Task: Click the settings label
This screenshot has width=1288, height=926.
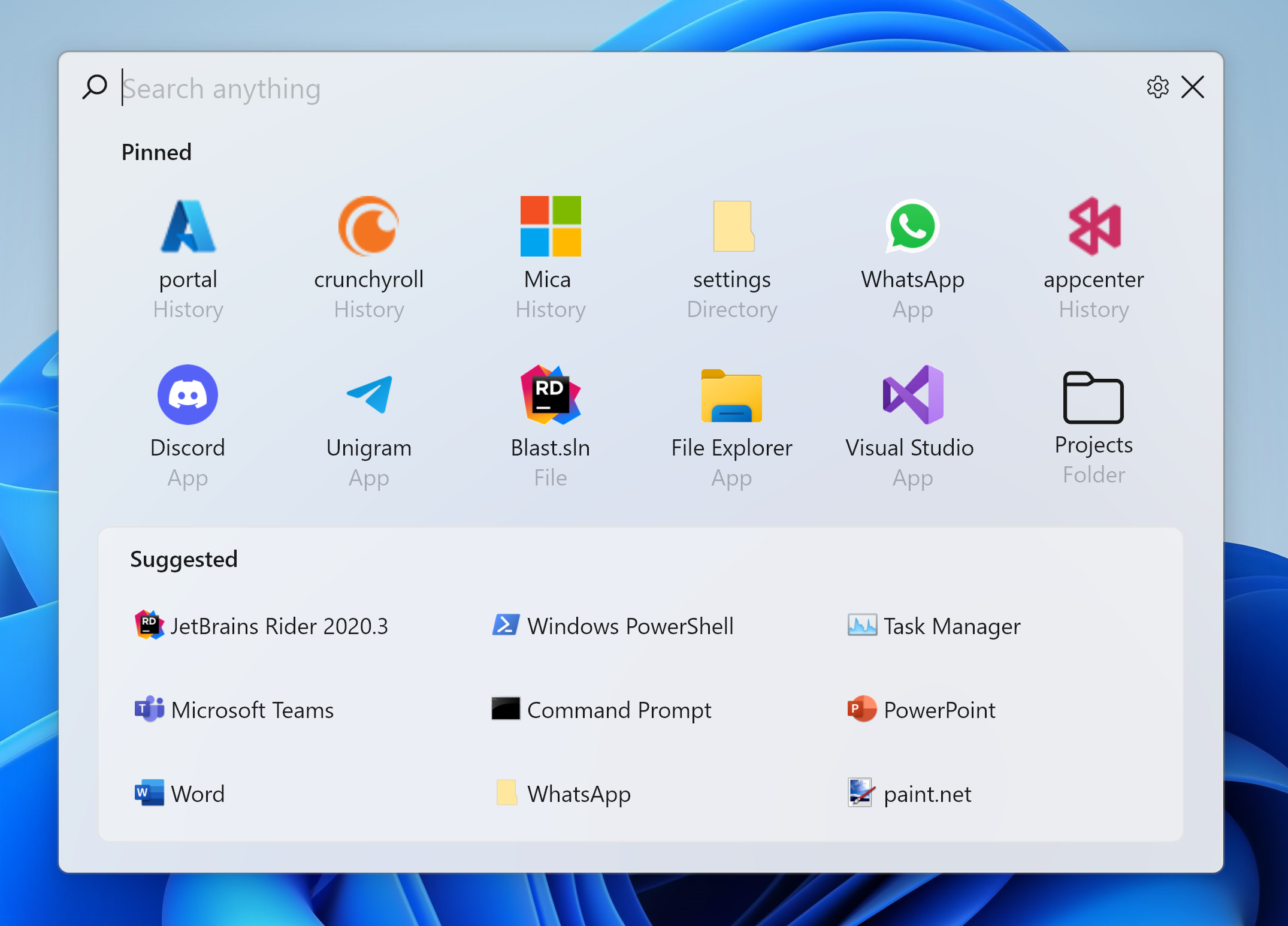Action: pyautogui.click(x=732, y=280)
